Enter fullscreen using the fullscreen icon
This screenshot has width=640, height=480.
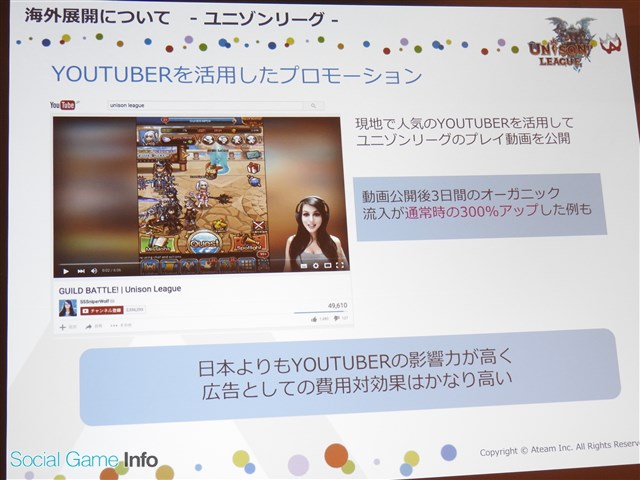pos(340,265)
